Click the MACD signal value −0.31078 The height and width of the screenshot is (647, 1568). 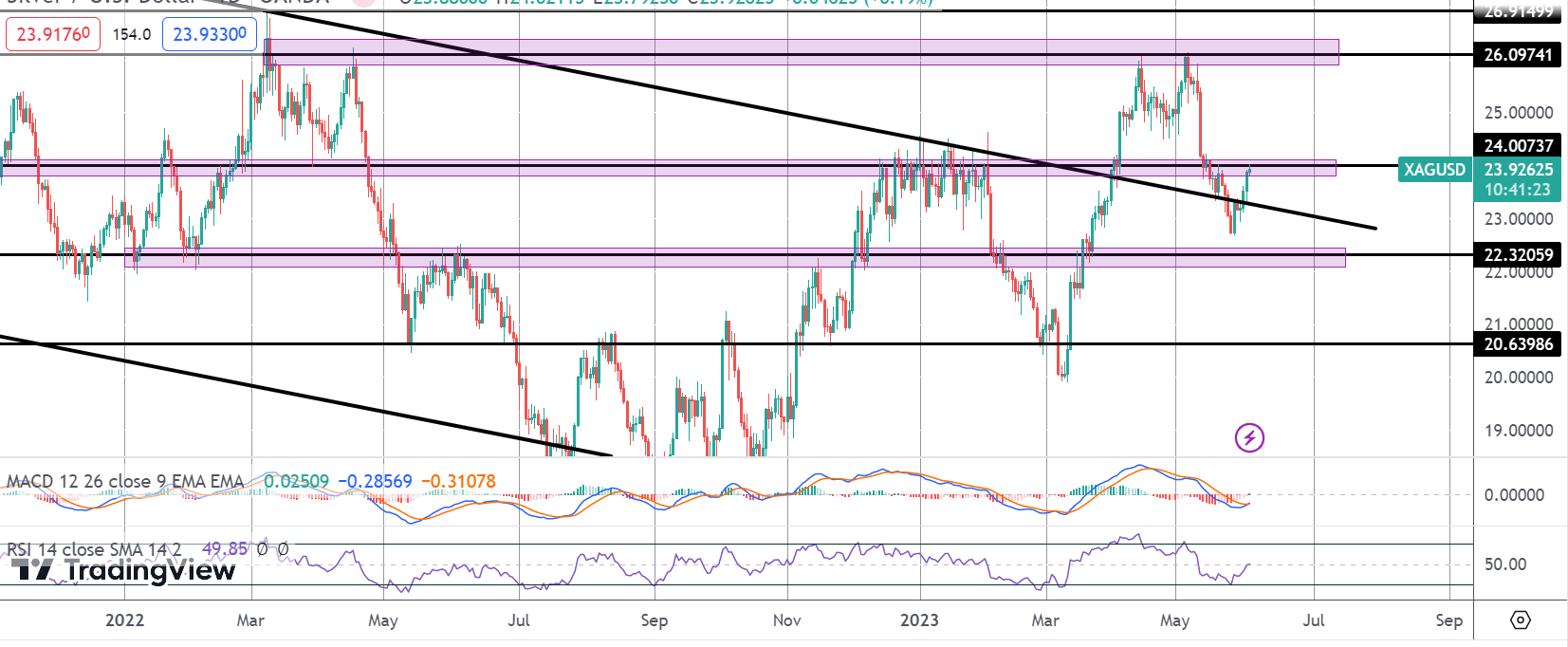(458, 481)
